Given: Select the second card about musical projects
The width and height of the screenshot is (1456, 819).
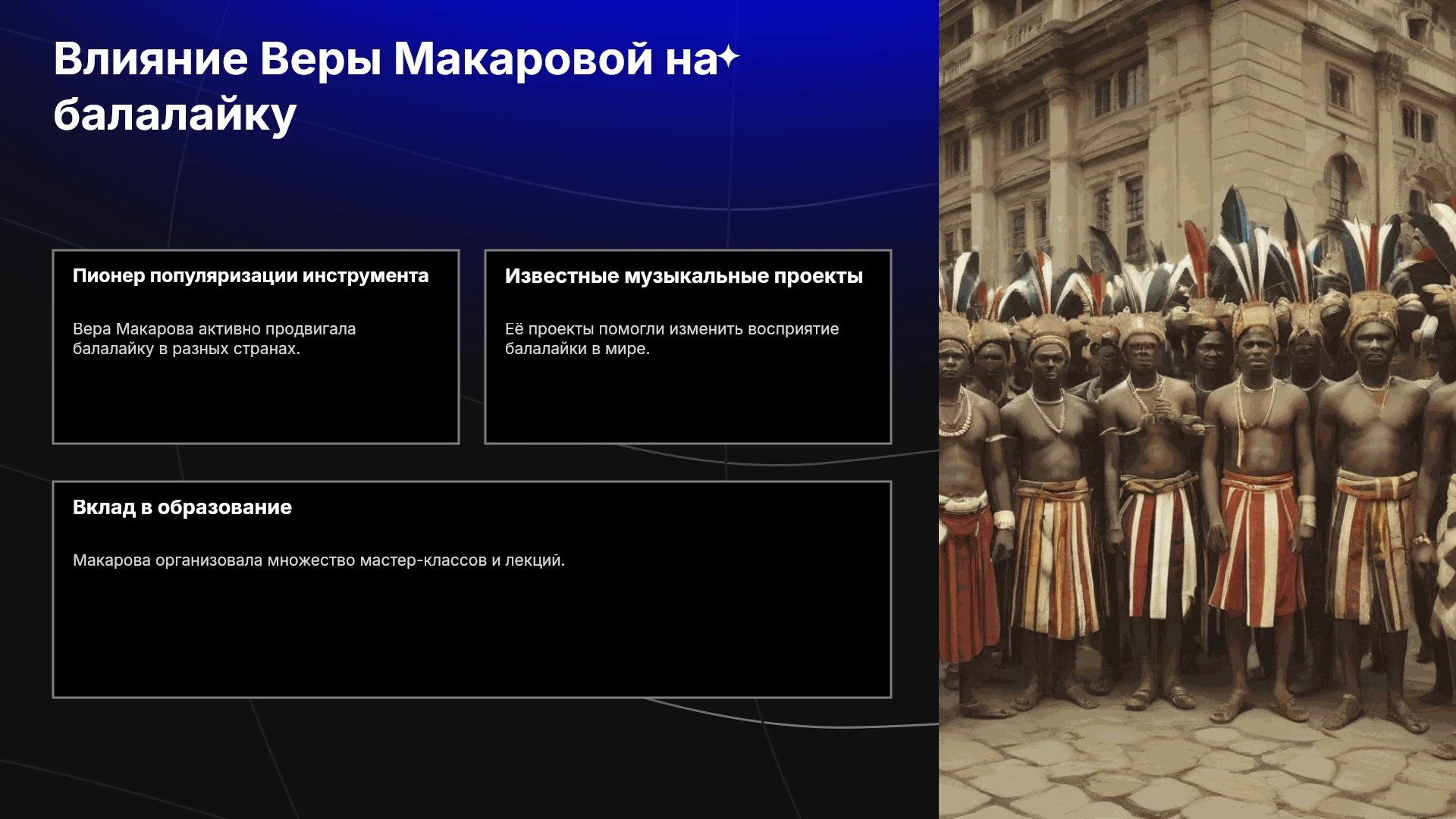Looking at the screenshot, I should (x=688, y=347).
